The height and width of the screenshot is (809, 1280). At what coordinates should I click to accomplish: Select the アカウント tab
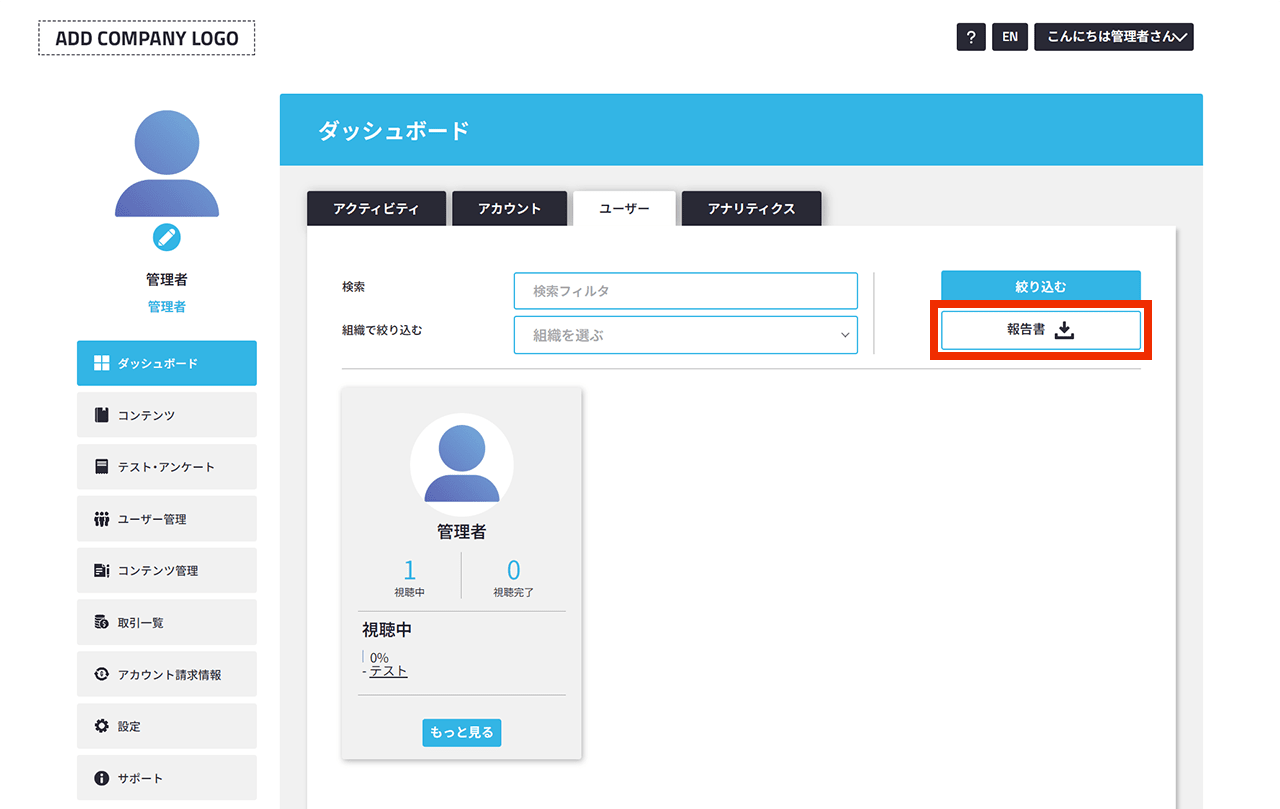510,208
